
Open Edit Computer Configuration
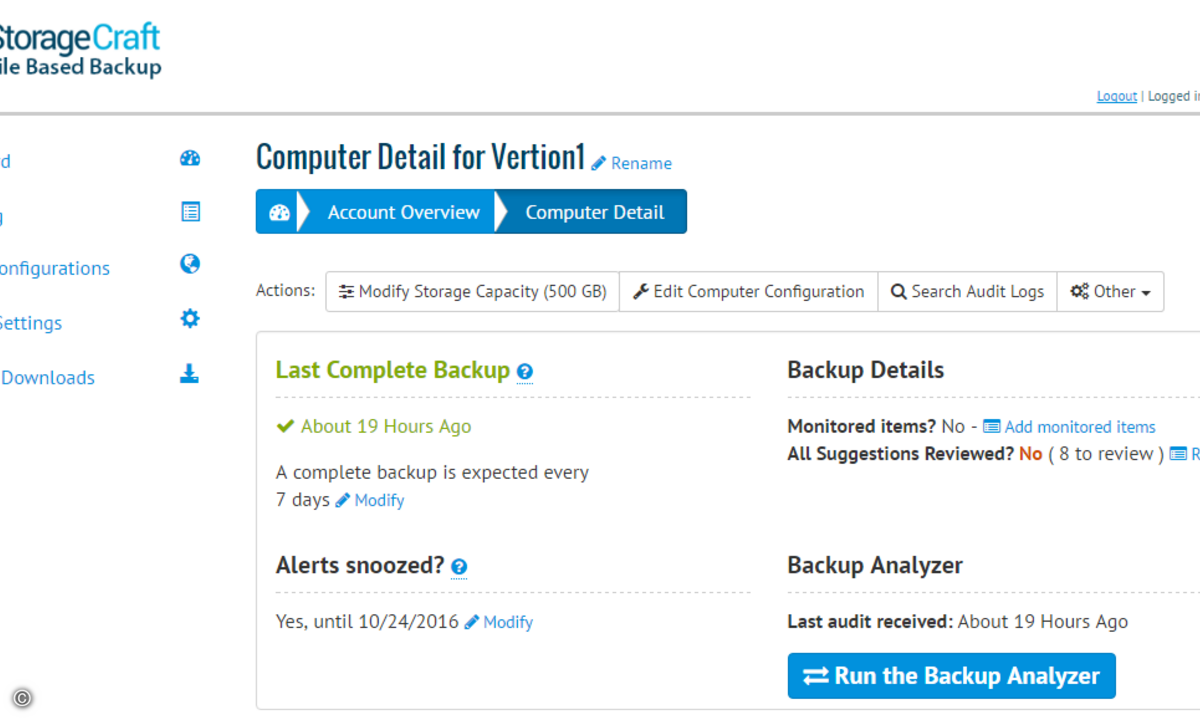tap(749, 292)
